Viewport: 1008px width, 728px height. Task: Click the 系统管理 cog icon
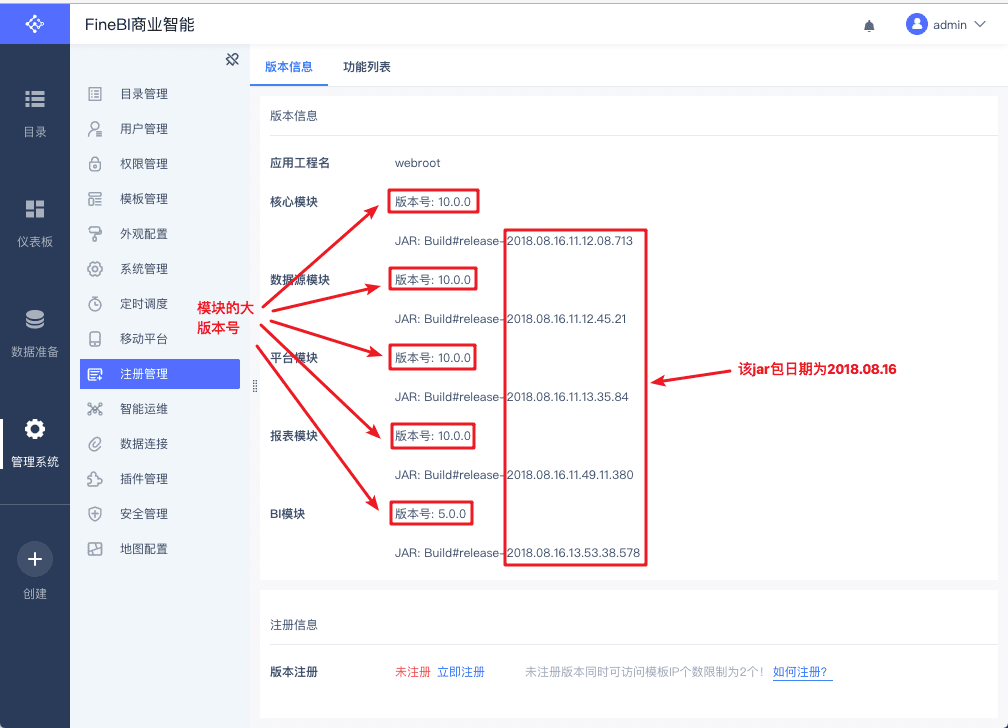[x=95, y=269]
